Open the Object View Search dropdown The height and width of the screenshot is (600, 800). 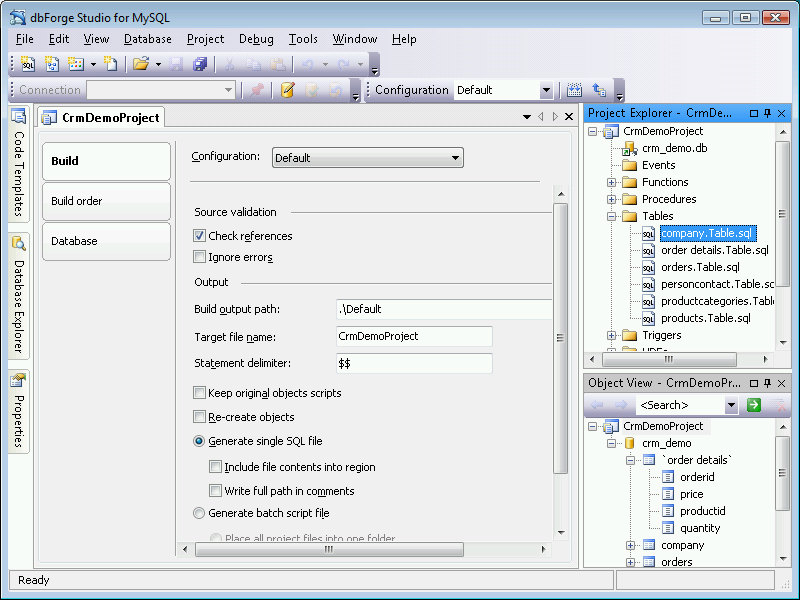tap(732, 405)
